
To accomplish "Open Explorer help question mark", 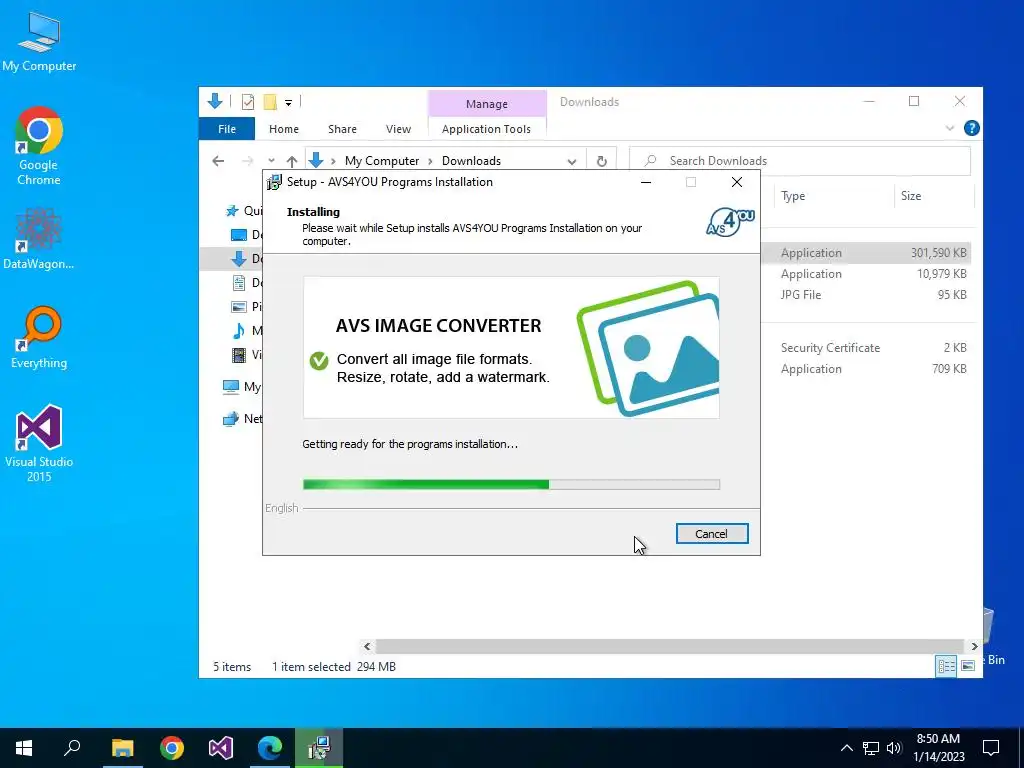I will 971,128.
